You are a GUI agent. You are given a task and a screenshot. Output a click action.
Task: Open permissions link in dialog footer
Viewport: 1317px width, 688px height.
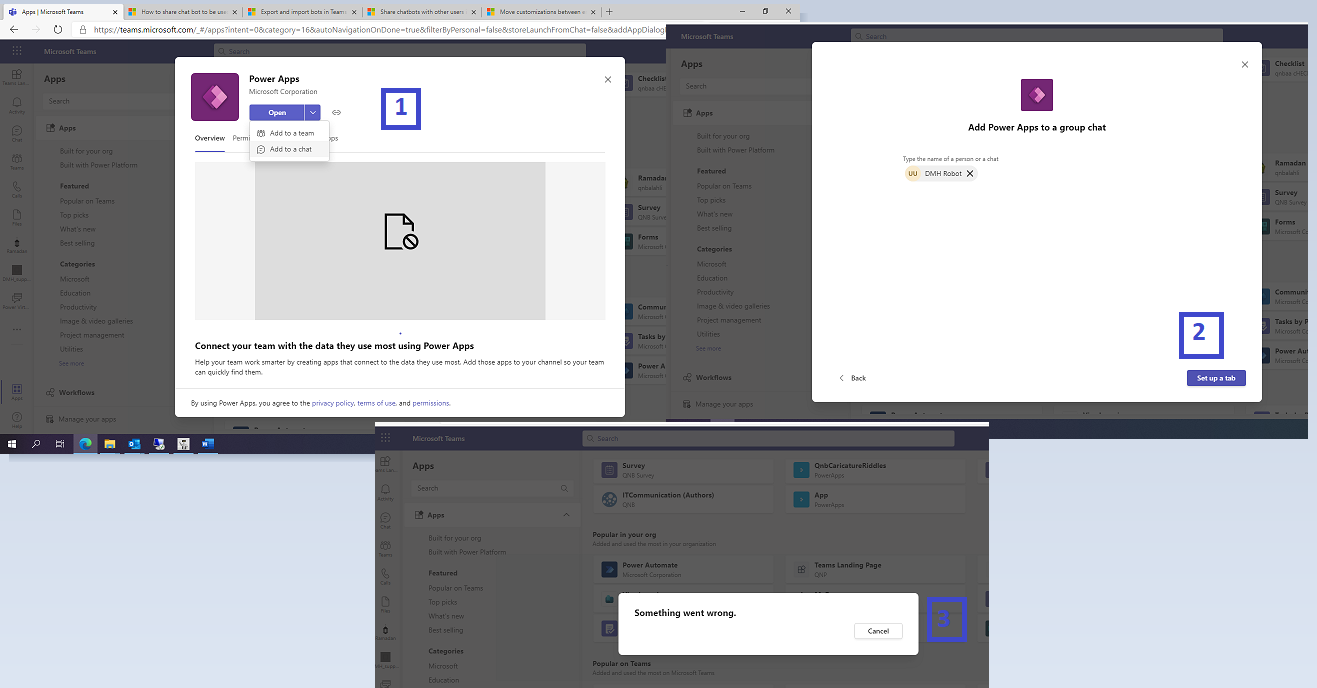click(x=431, y=403)
